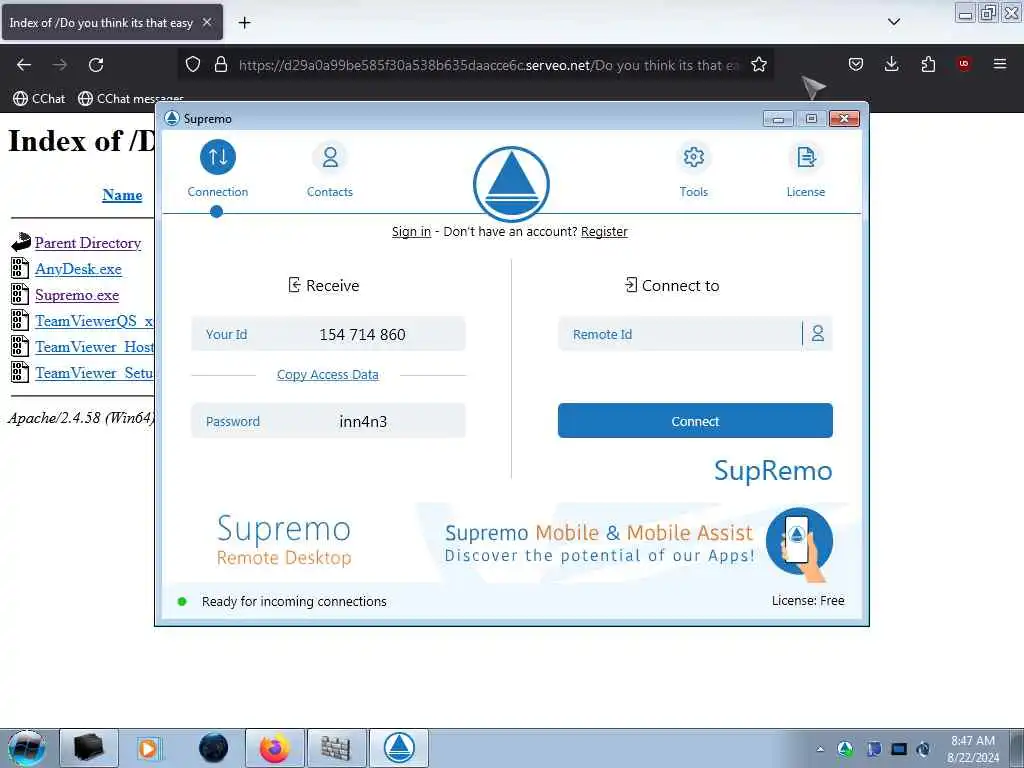Click the Connect to section icon
1024x768 pixels.
pyautogui.click(x=631, y=285)
